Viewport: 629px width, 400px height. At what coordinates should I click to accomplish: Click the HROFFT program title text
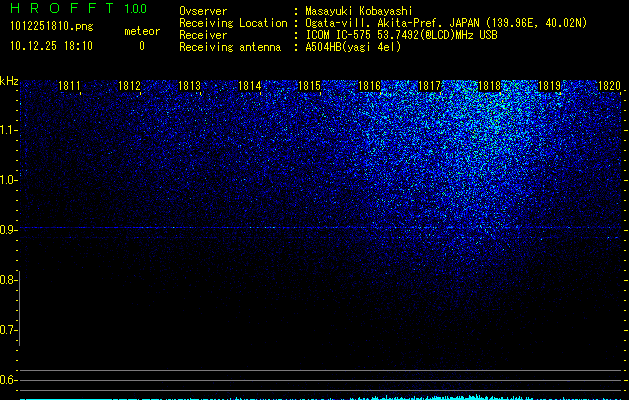(63, 8)
